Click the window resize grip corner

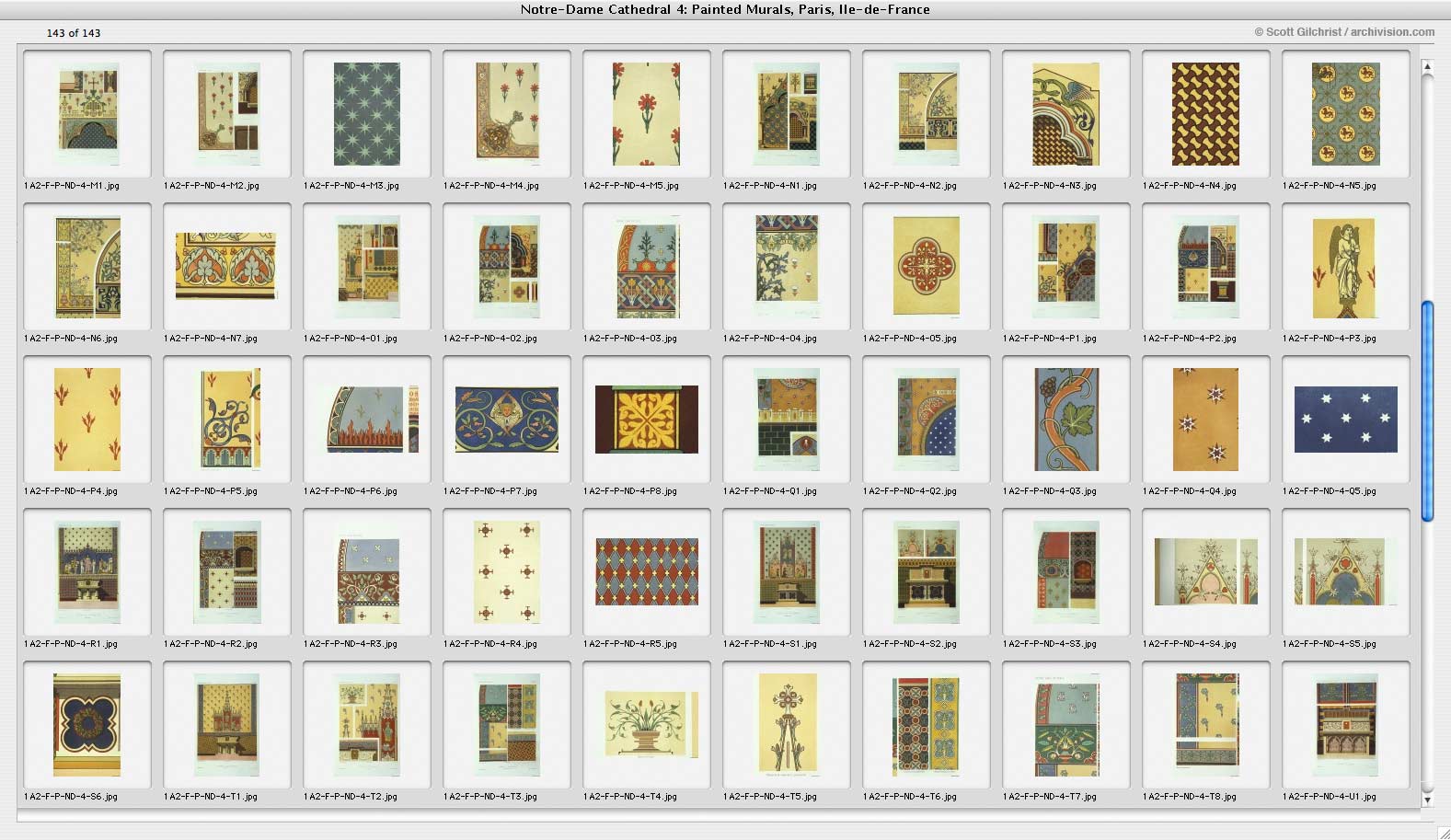click(1443, 832)
